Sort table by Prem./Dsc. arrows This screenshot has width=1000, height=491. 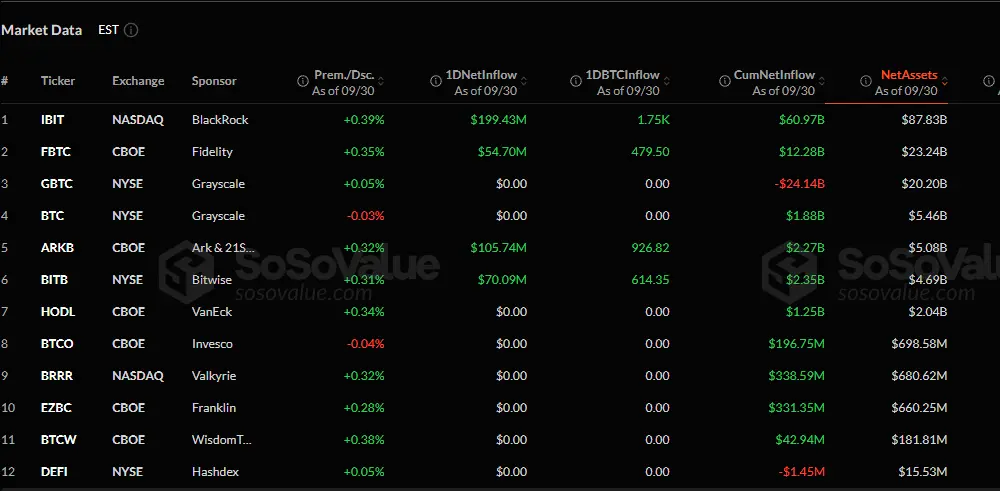(381, 81)
